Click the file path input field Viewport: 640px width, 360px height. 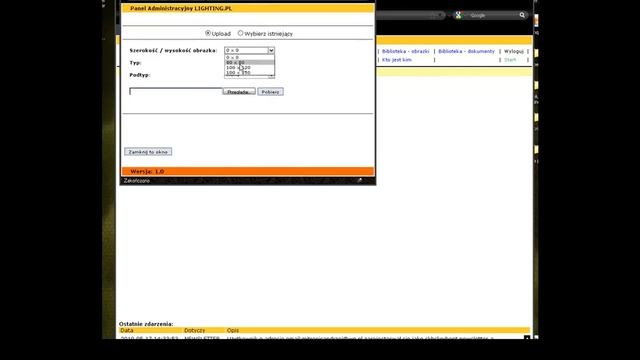coord(176,91)
